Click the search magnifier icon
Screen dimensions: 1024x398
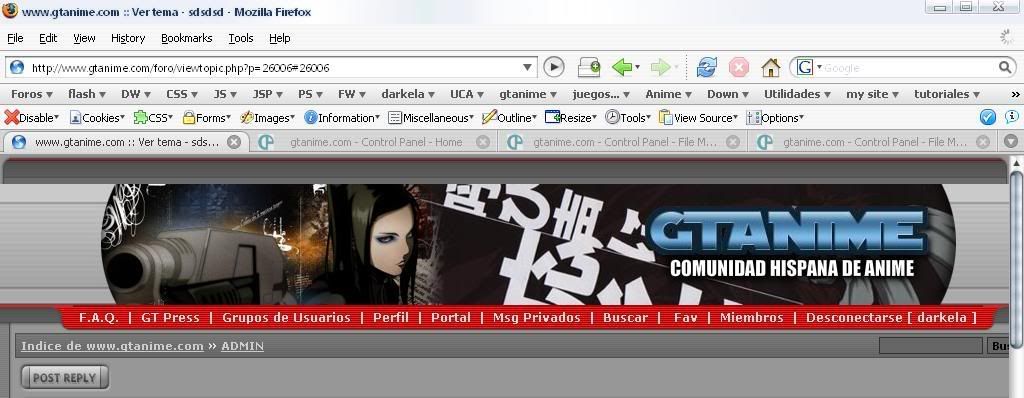click(x=1004, y=67)
